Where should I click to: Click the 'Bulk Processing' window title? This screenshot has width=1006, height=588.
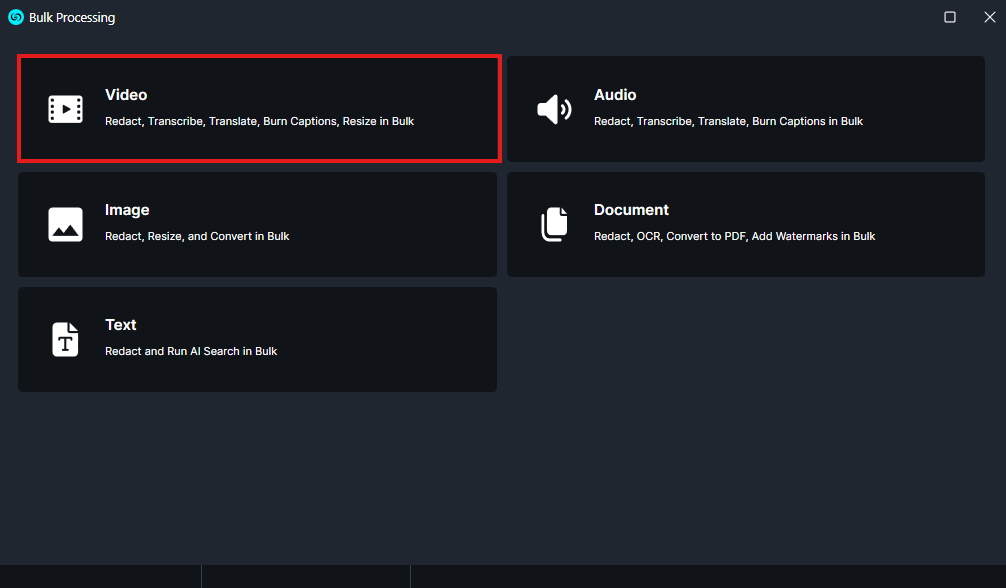click(72, 17)
